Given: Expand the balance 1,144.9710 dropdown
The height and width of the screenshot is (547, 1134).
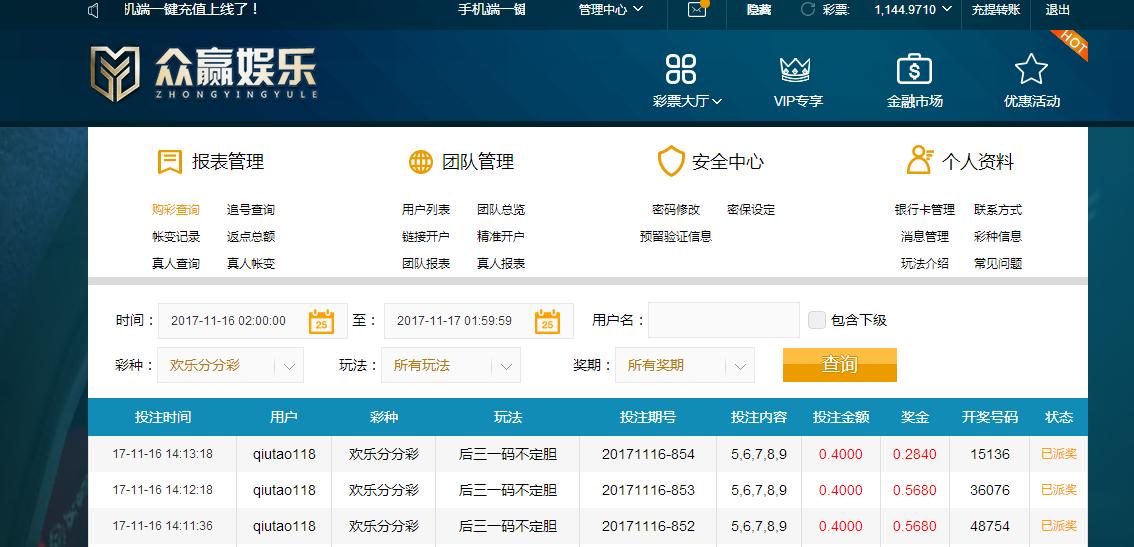Looking at the screenshot, I should coord(914,9).
